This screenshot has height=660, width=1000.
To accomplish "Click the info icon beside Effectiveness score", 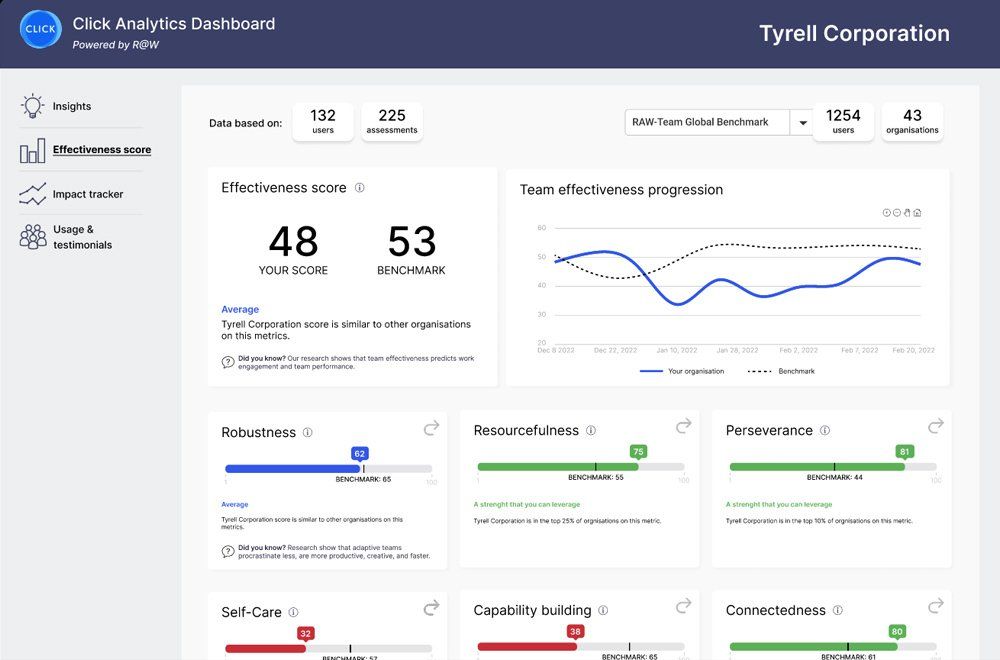I will pos(360,188).
